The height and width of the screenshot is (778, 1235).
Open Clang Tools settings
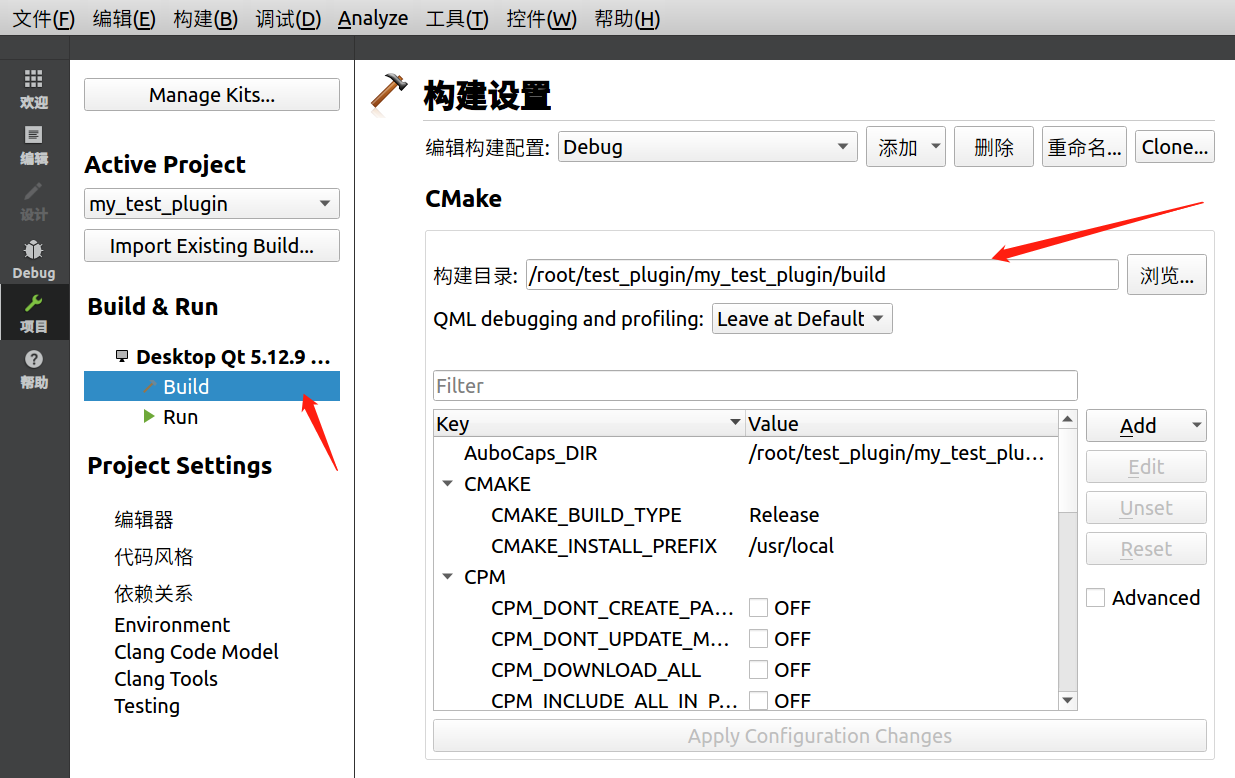(x=166, y=679)
